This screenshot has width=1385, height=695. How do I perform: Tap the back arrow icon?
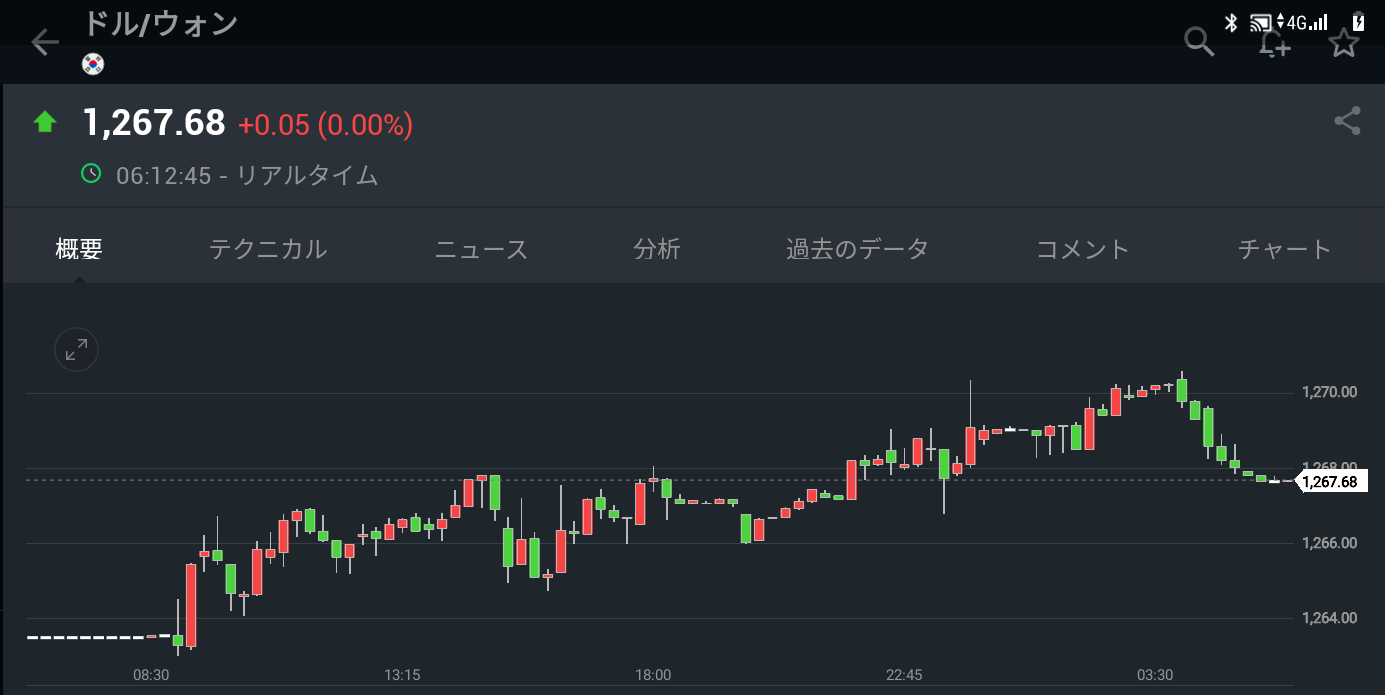tap(45, 43)
